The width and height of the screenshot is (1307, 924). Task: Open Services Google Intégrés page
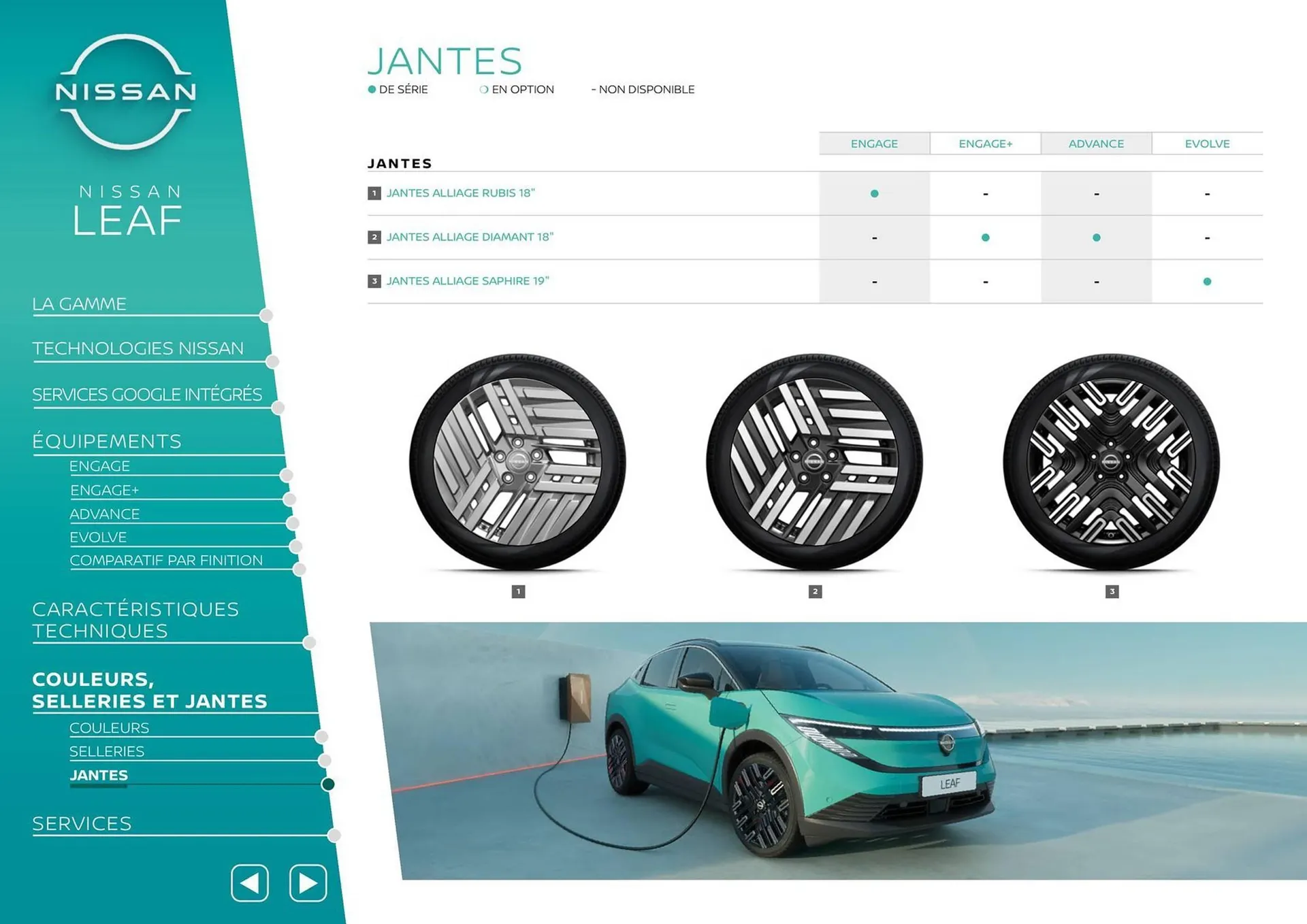click(x=147, y=395)
